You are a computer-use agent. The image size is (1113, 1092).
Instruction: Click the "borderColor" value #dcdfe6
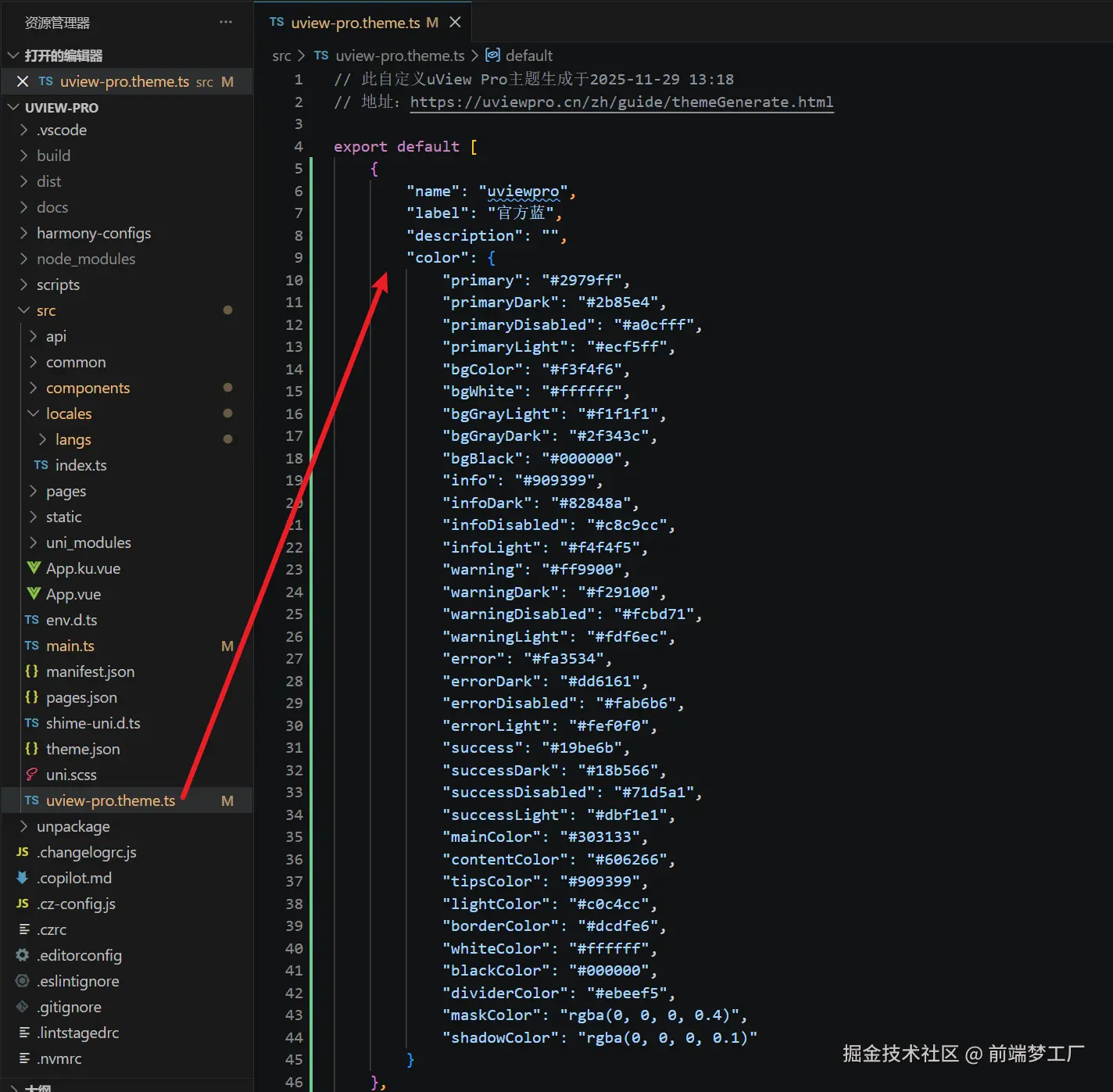pos(618,926)
